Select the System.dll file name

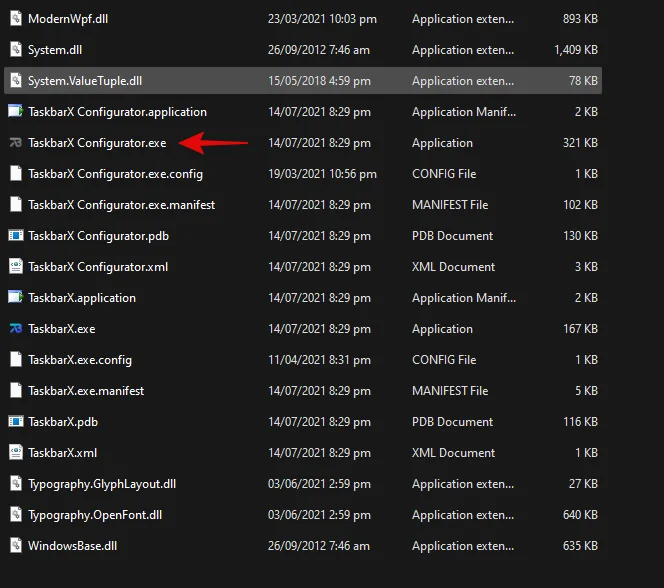(x=55, y=50)
